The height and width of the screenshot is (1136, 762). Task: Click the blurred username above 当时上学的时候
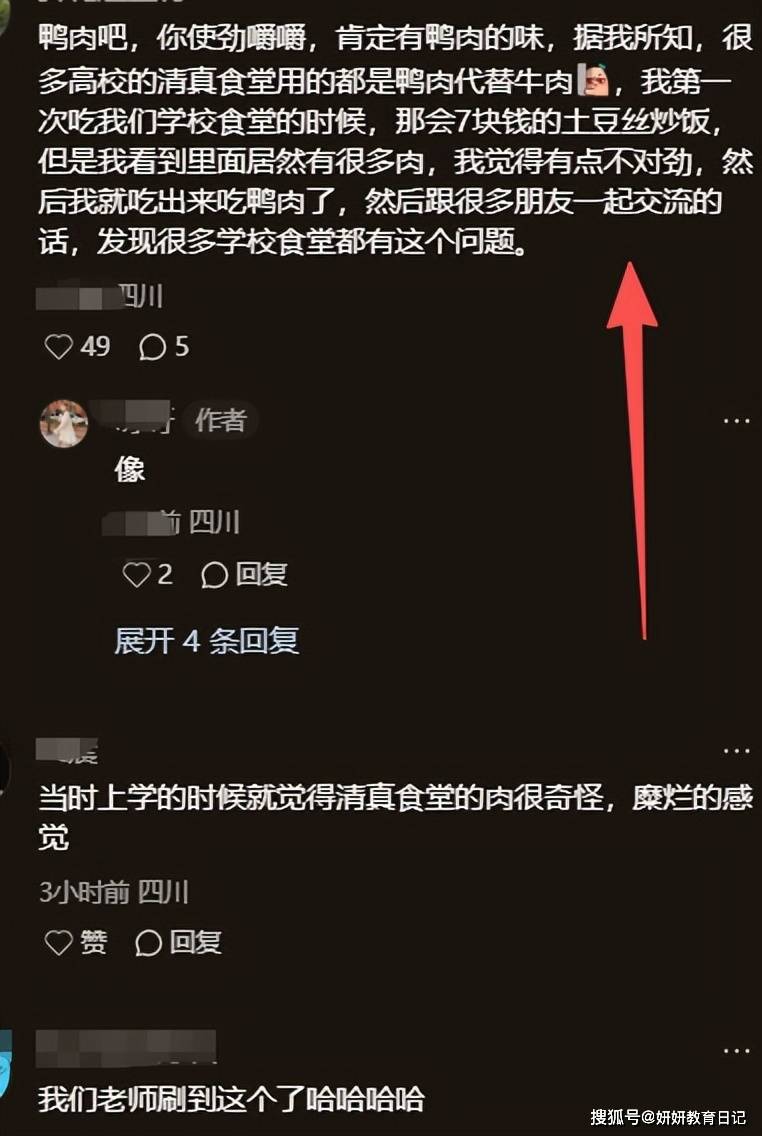67,750
